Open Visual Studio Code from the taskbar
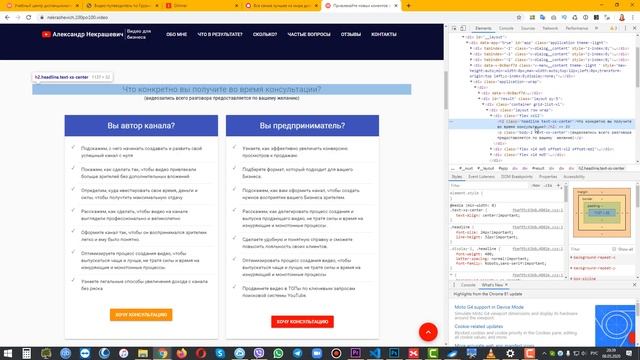The height and width of the screenshot is (360, 640). coord(375,353)
